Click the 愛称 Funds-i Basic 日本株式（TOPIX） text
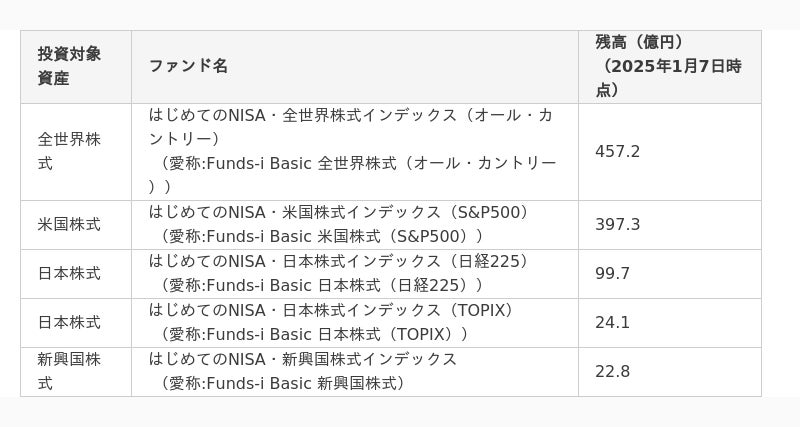Image resolution: width=800 pixels, height=427 pixels. coord(312,335)
